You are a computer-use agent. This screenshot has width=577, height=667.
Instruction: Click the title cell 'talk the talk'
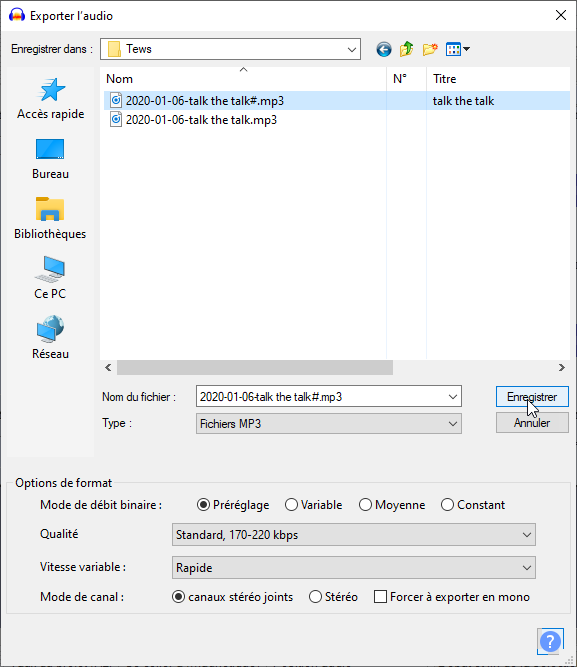(x=463, y=101)
